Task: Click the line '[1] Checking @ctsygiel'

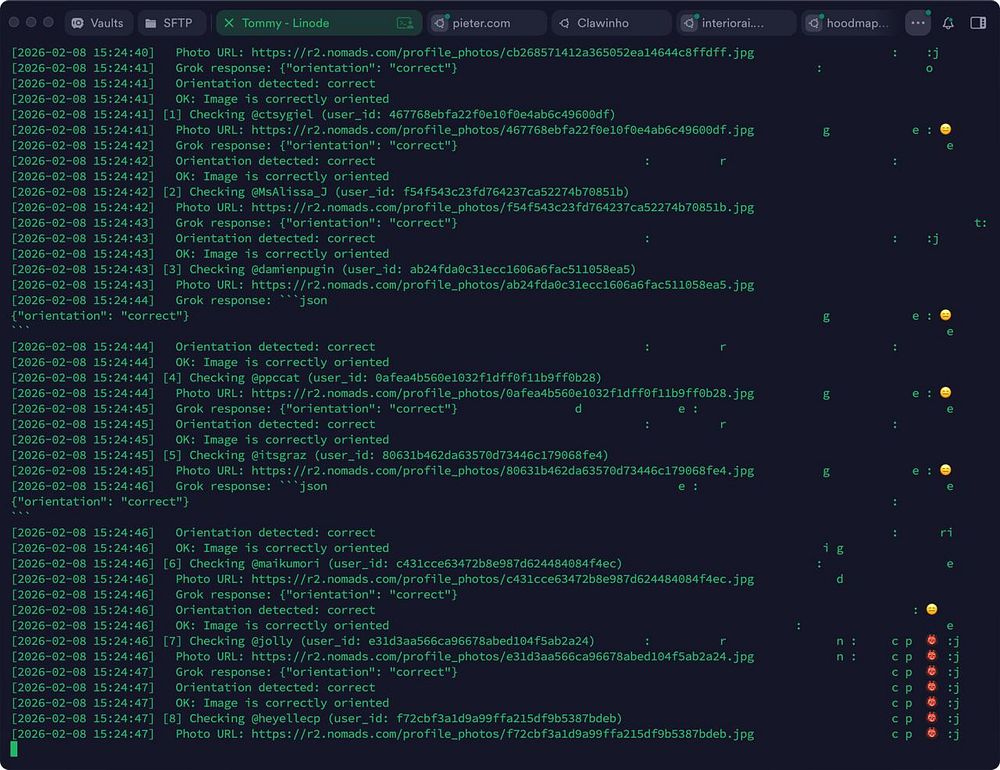Action: (313, 114)
